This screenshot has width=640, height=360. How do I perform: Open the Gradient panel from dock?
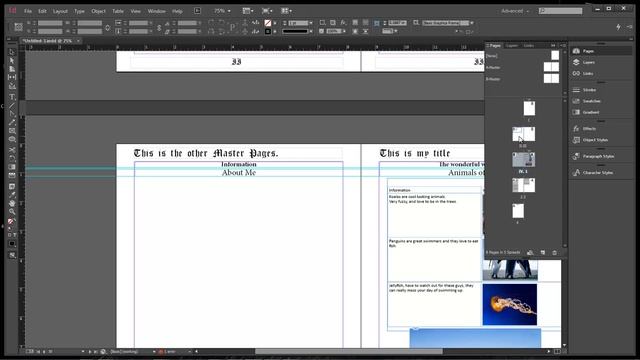601,112
